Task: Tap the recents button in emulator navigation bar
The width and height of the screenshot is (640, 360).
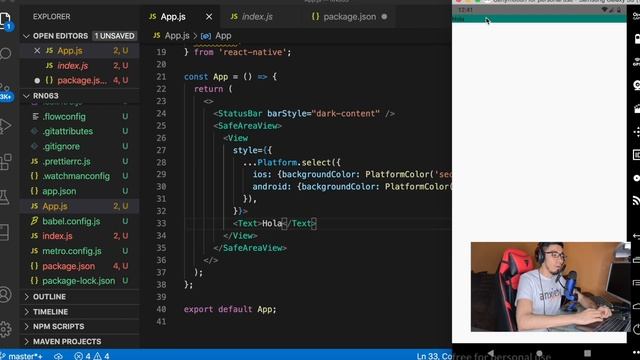Action: point(587,353)
